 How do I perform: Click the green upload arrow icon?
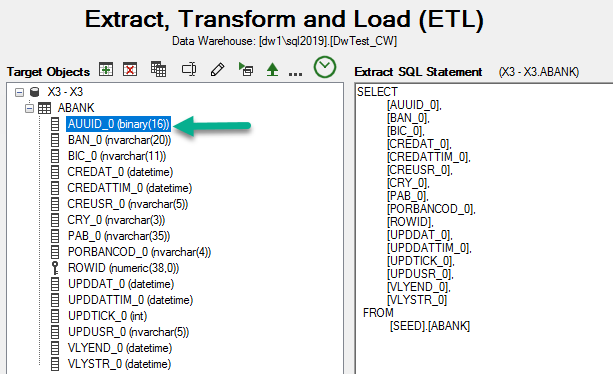click(272, 70)
